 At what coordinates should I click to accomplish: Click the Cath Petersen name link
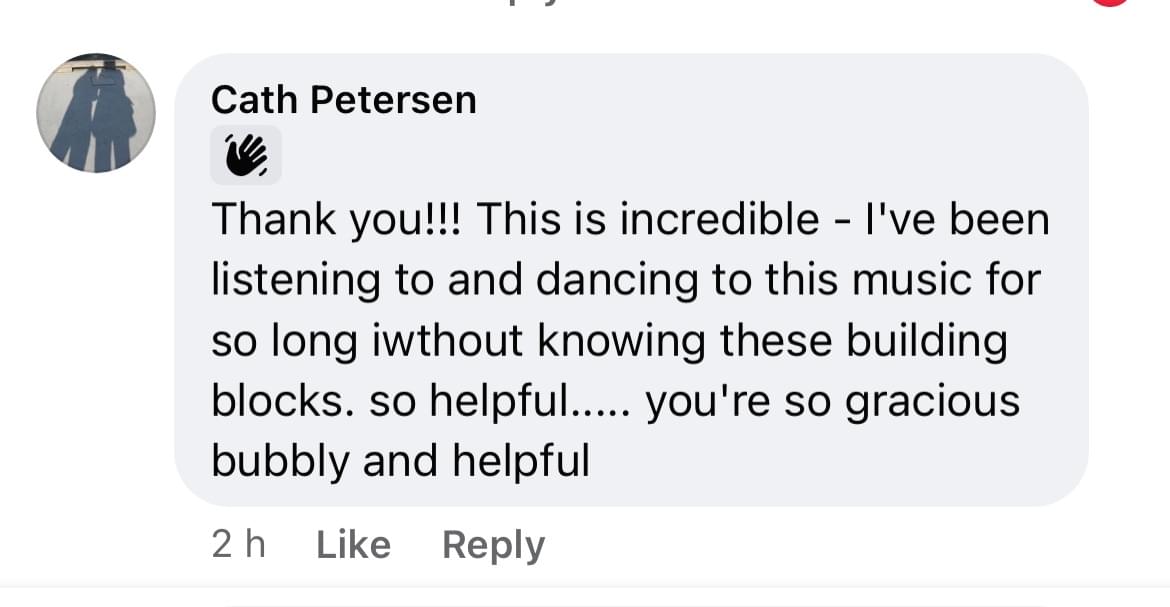[x=343, y=99]
